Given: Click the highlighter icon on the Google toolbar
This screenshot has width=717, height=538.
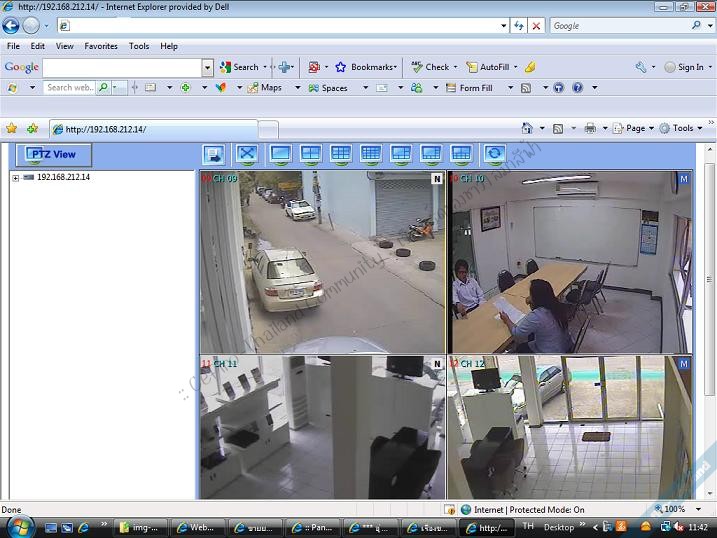Looking at the screenshot, I should pos(530,67).
